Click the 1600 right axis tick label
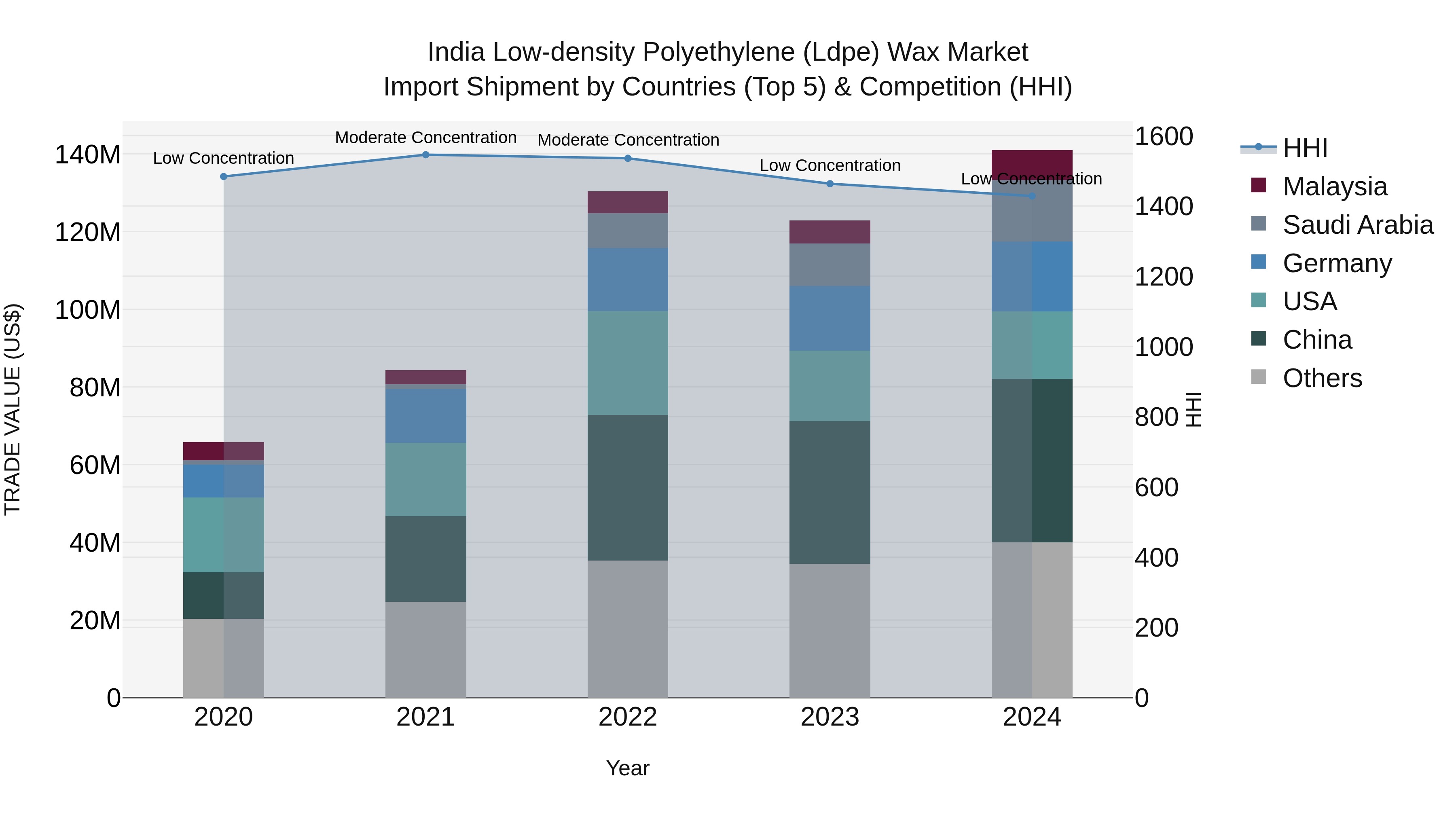The height and width of the screenshot is (819, 1456). [x=1164, y=137]
